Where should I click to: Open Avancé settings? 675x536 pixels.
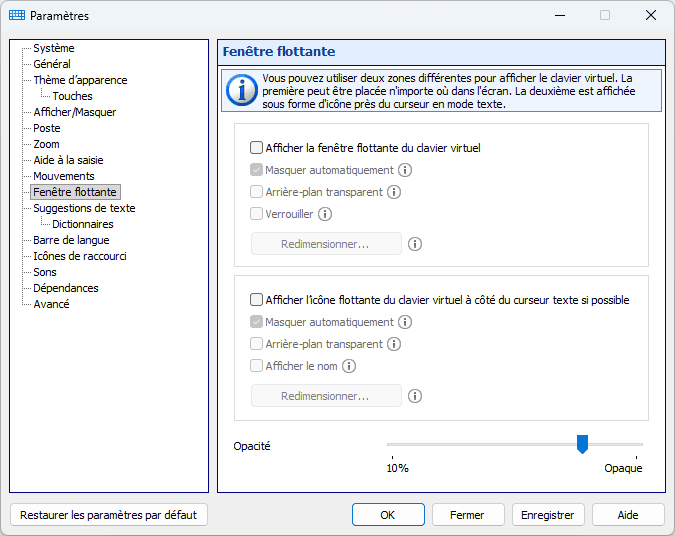click(51, 304)
